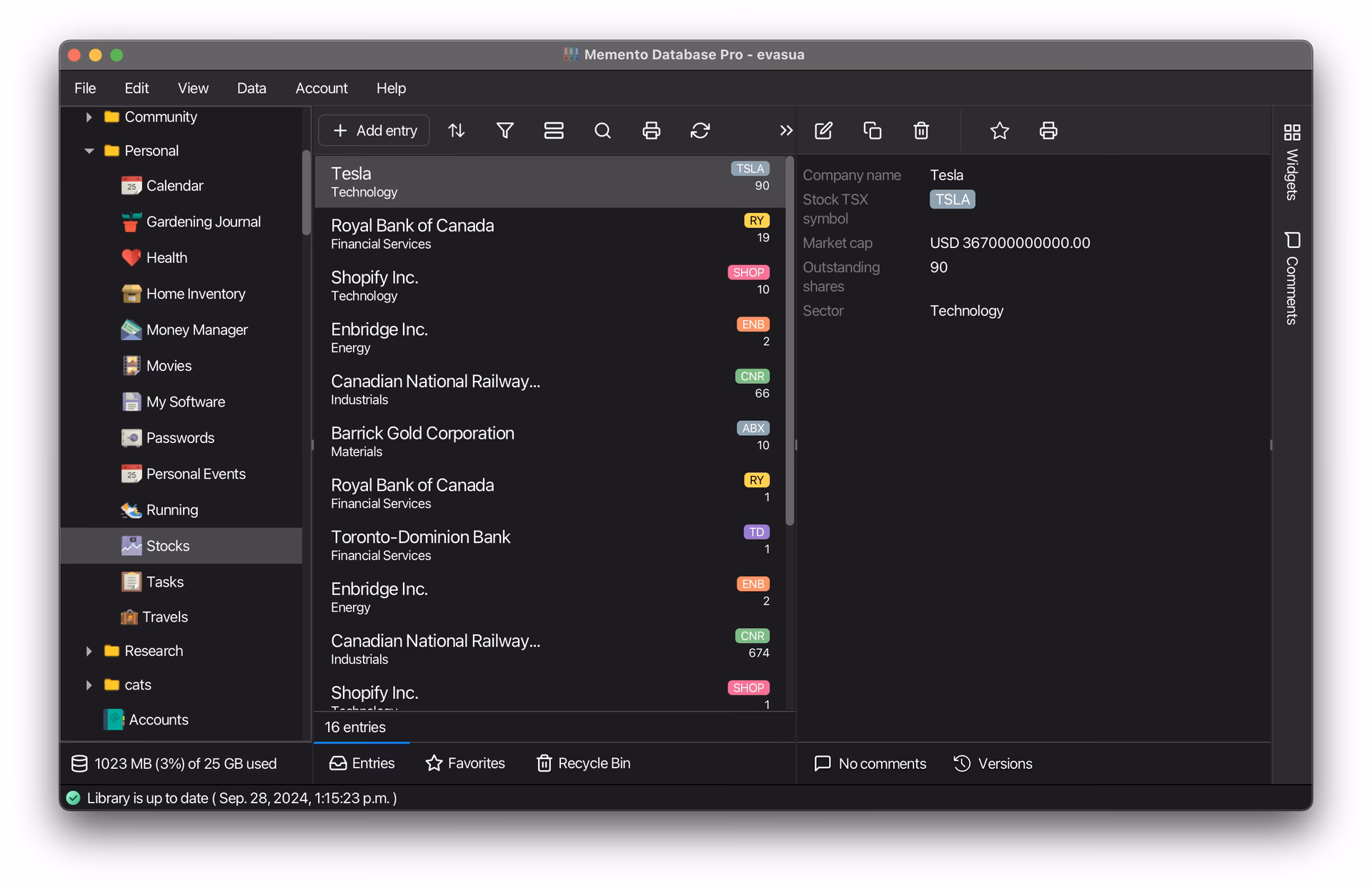The width and height of the screenshot is (1372, 889).
Task: Open the filter entries icon
Action: [x=505, y=131]
